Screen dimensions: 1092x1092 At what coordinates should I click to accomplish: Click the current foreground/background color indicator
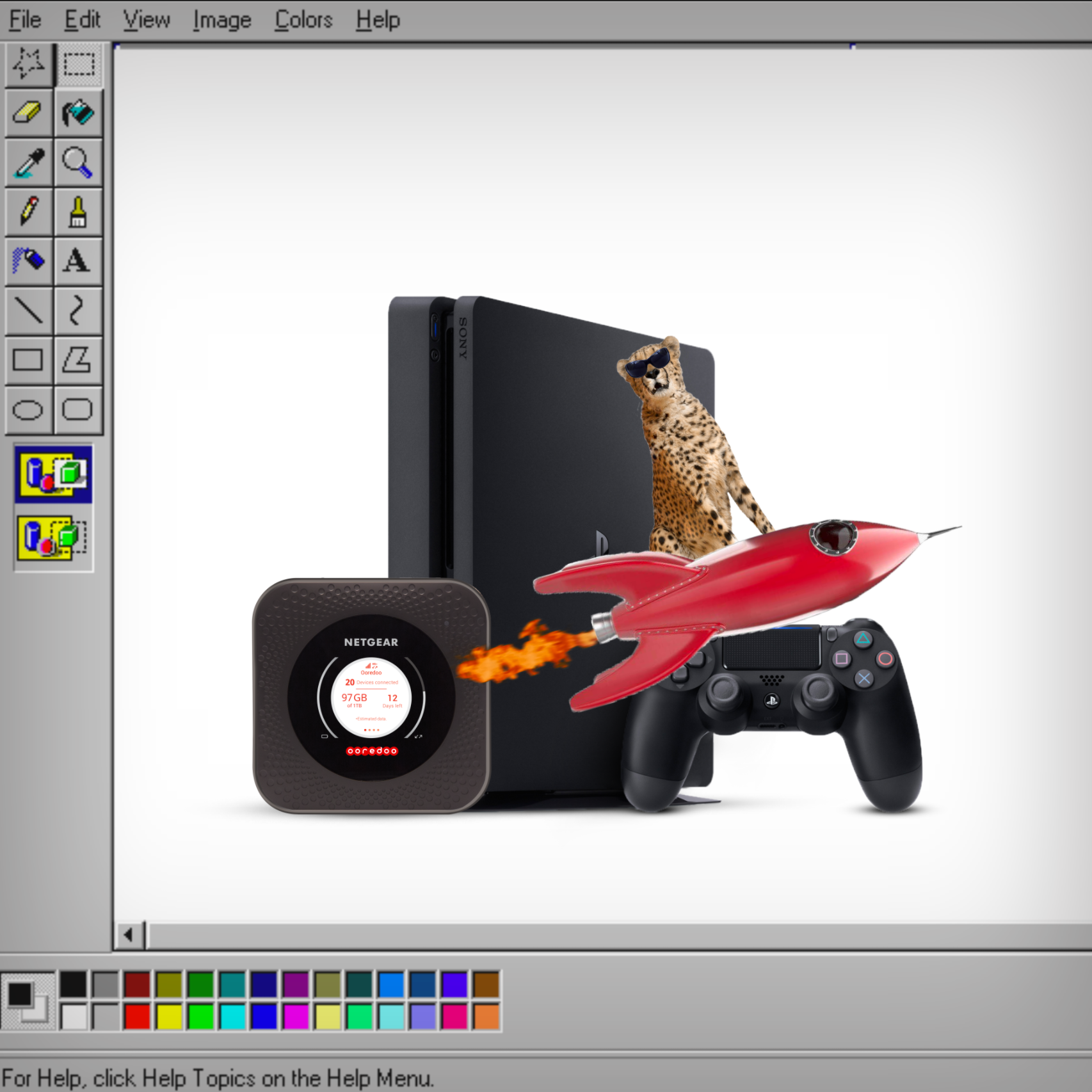pyautogui.click(x=28, y=1001)
